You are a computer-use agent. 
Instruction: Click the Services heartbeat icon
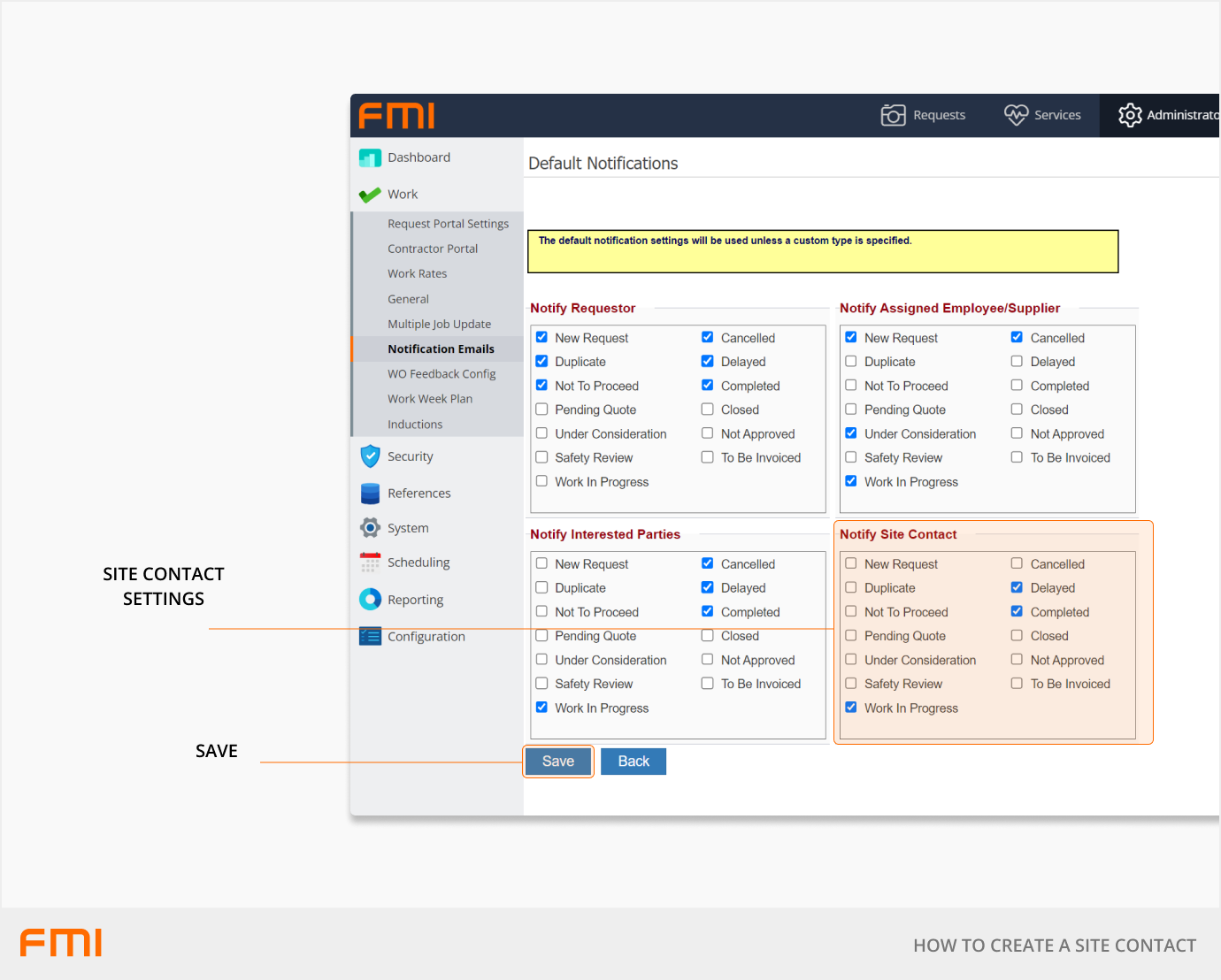click(x=1016, y=115)
